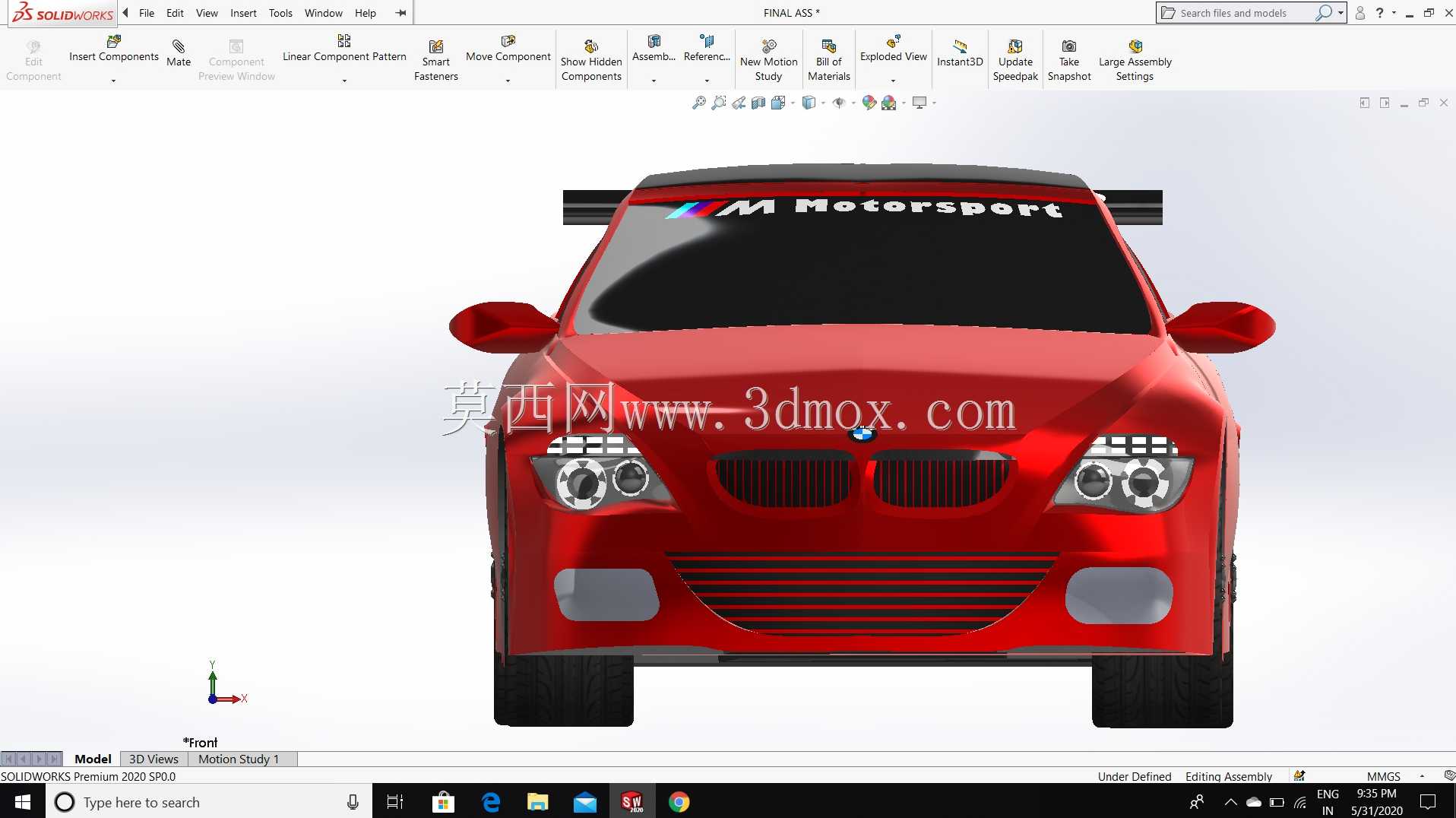Open the File menu

[x=147, y=13]
